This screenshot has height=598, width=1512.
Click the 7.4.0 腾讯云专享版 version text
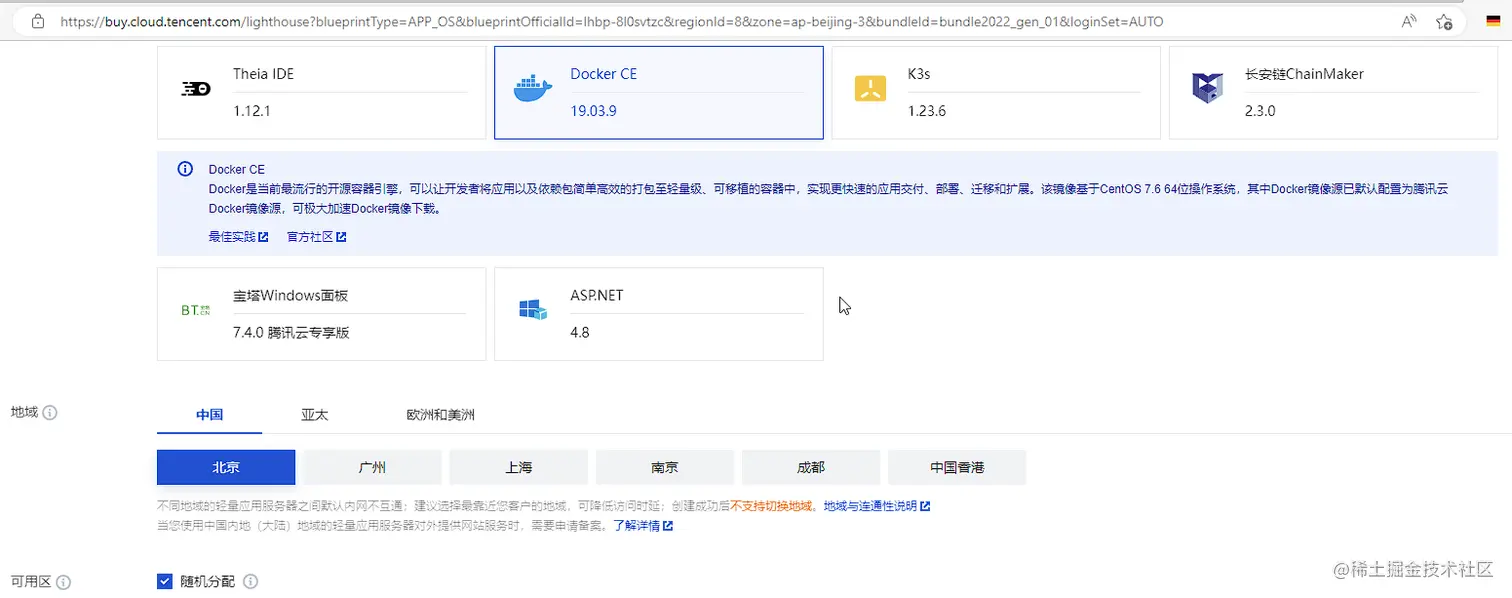[x=291, y=333]
